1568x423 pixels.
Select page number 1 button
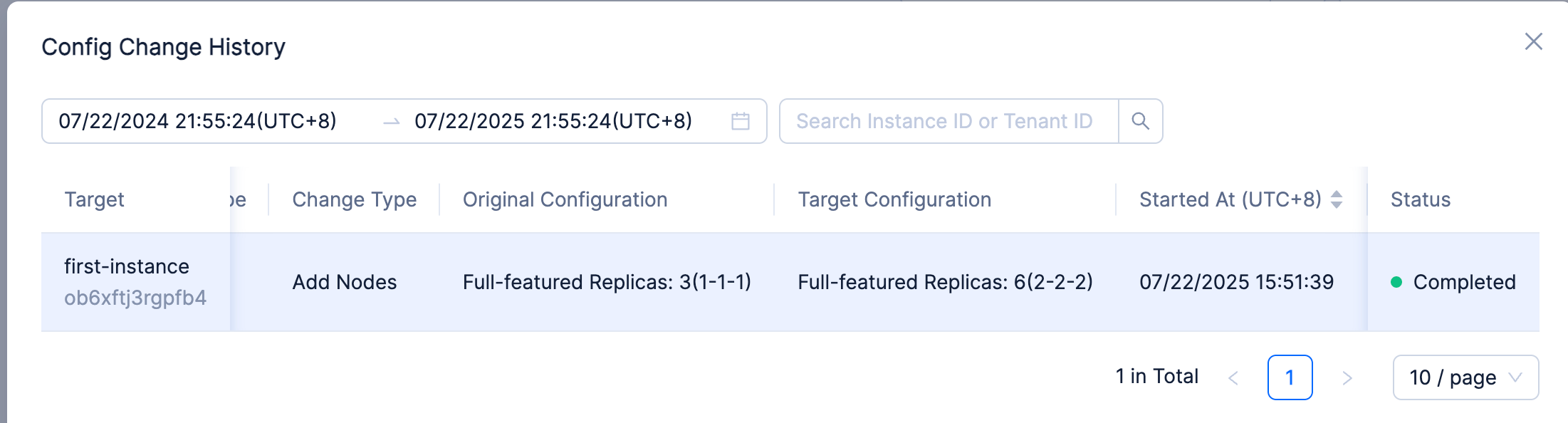[1290, 377]
